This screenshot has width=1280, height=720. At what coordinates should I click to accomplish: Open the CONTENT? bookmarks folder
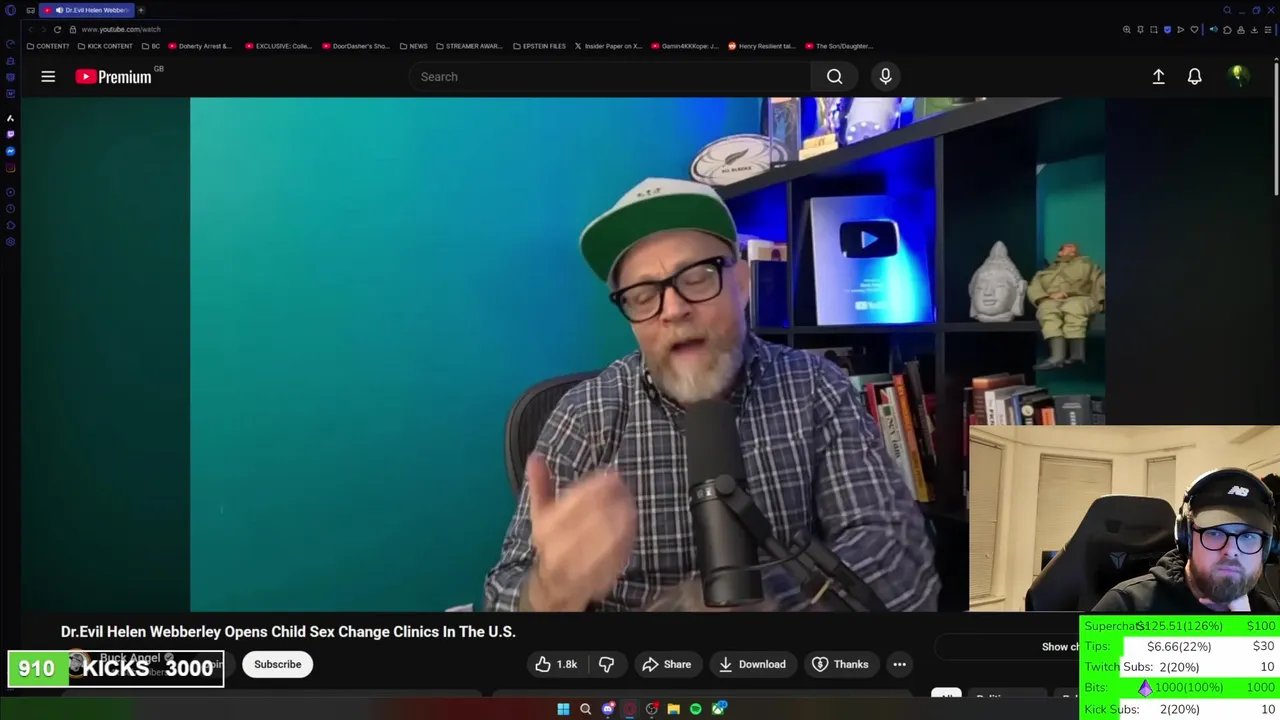[x=48, y=46]
